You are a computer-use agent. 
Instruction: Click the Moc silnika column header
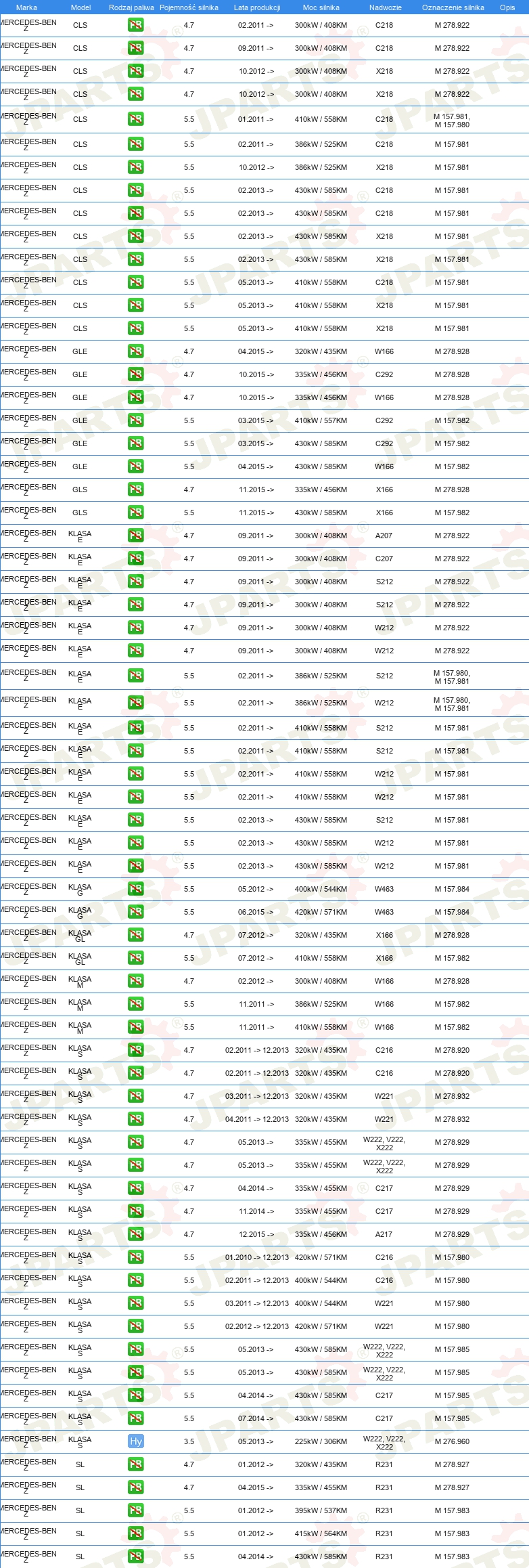[321, 7]
